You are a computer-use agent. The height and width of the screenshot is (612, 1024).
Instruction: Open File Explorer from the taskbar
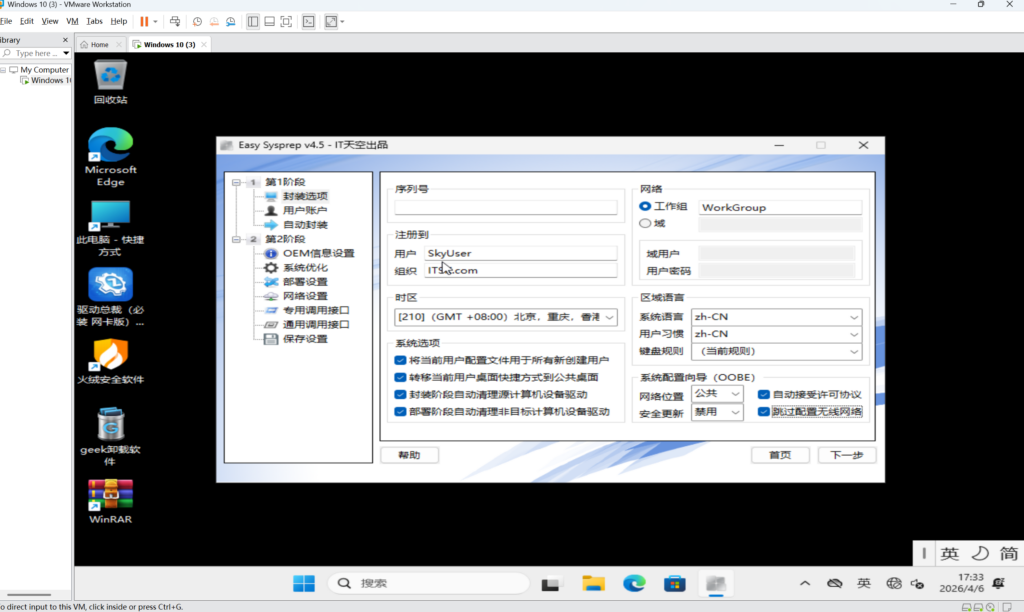pos(594,583)
